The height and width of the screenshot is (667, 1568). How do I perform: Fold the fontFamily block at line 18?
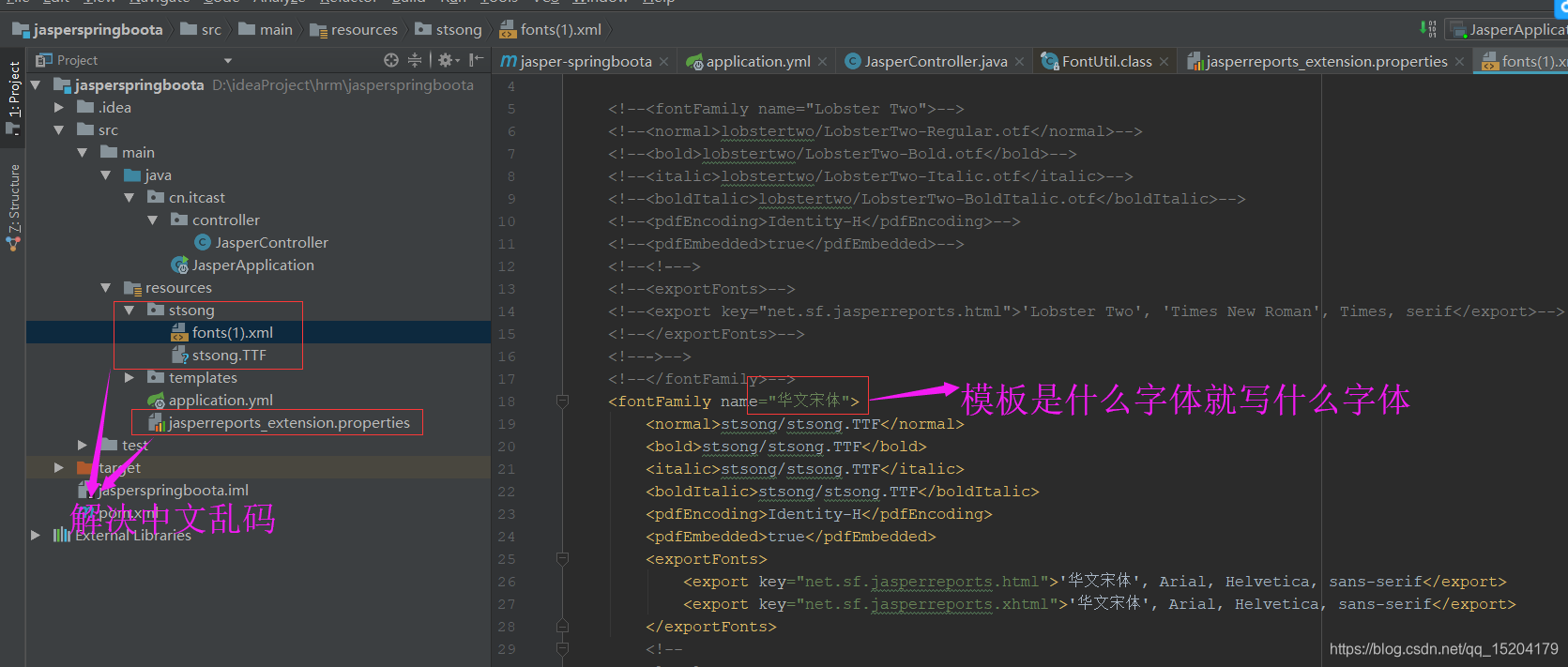[x=562, y=402]
